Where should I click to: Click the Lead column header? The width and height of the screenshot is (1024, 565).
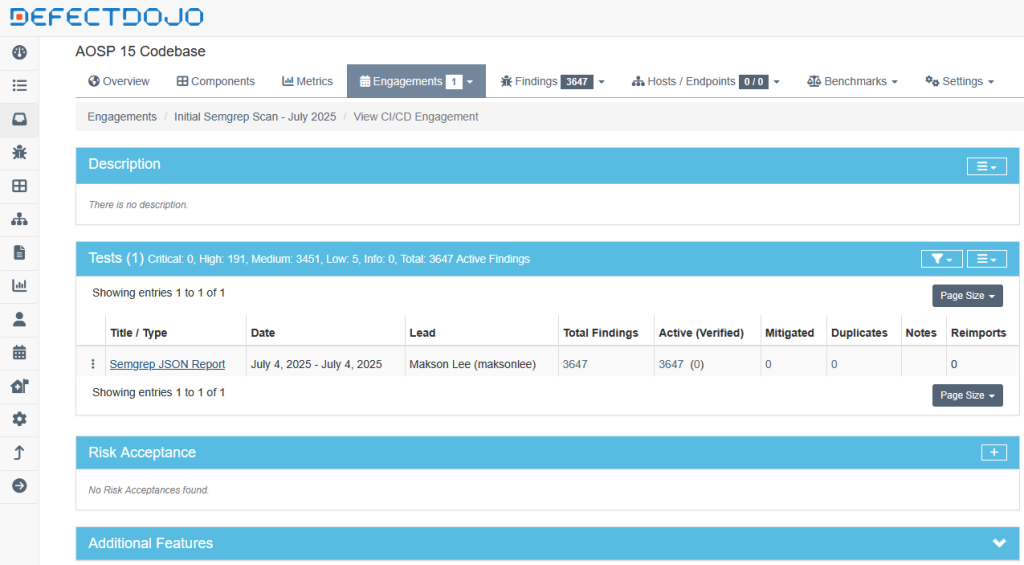[x=423, y=332]
